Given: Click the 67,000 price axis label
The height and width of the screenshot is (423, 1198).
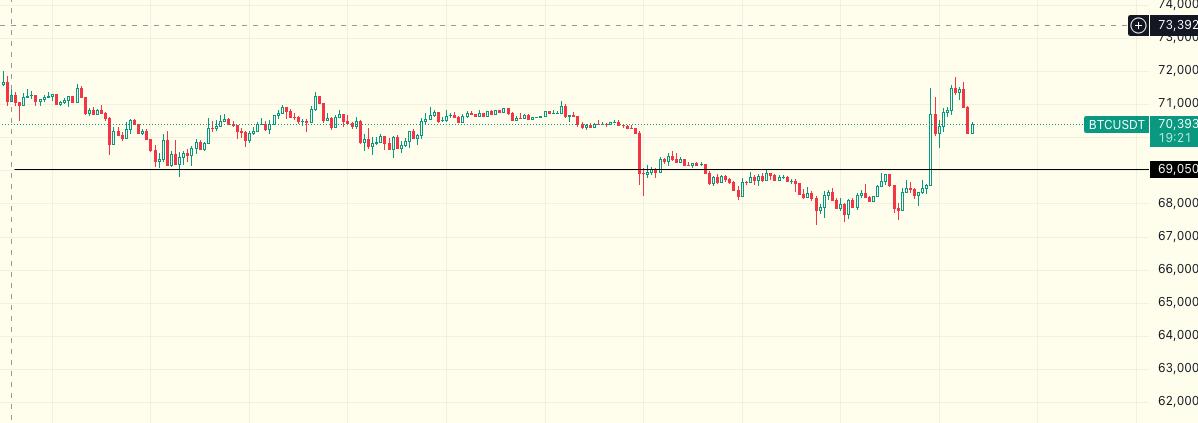Looking at the screenshot, I should pos(1176,235).
